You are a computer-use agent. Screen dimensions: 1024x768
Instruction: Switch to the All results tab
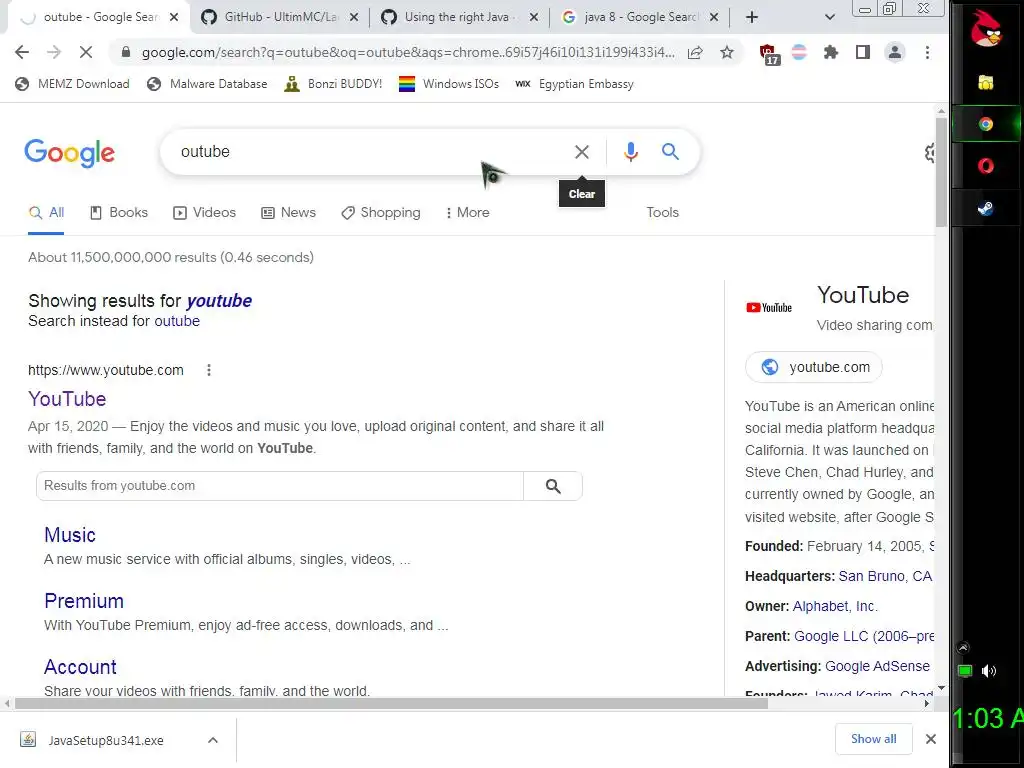46,212
